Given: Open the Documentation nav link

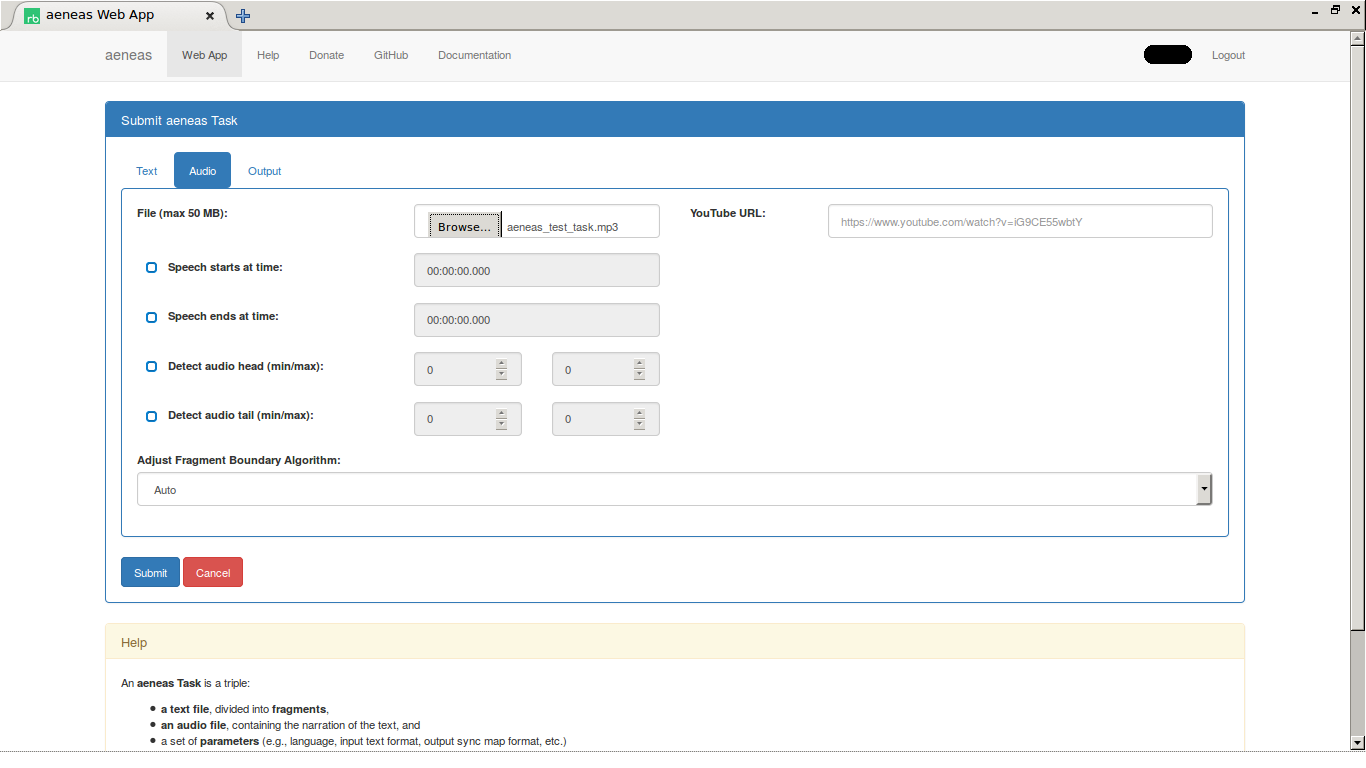Looking at the screenshot, I should [x=474, y=55].
